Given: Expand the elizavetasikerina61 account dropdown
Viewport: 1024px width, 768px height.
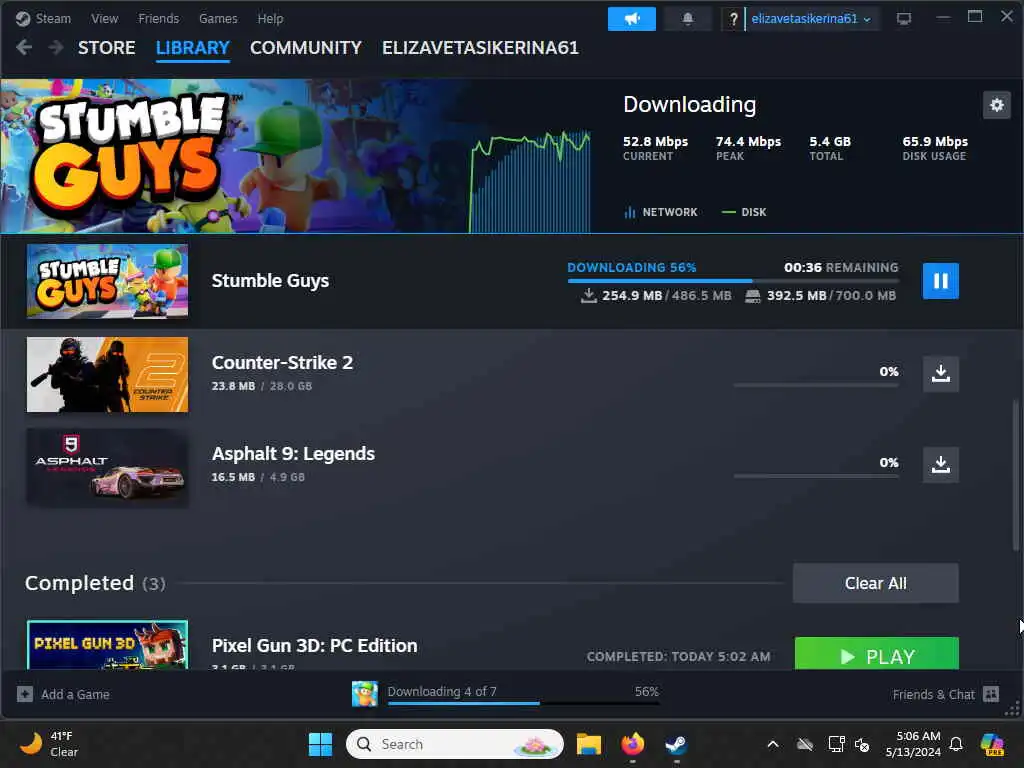Looking at the screenshot, I should tap(810, 19).
